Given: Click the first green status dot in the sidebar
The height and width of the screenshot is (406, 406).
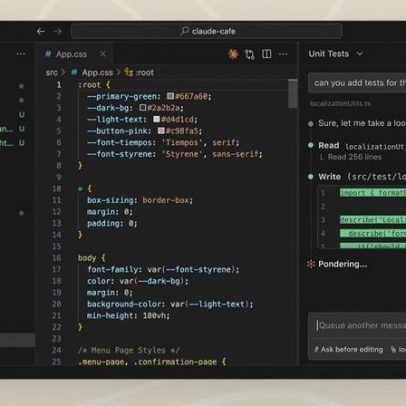Looking at the screenshot, I should (21, 86).
